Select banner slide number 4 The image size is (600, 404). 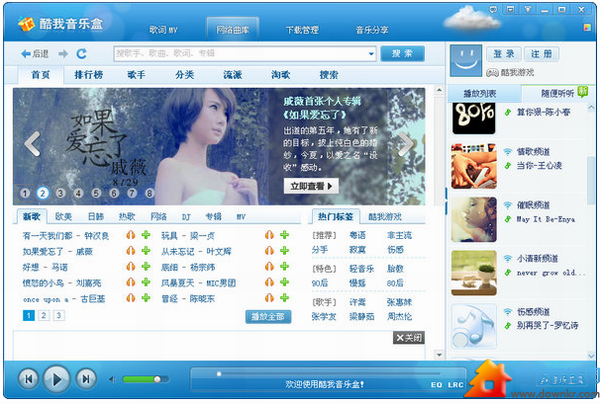(78, 193)
